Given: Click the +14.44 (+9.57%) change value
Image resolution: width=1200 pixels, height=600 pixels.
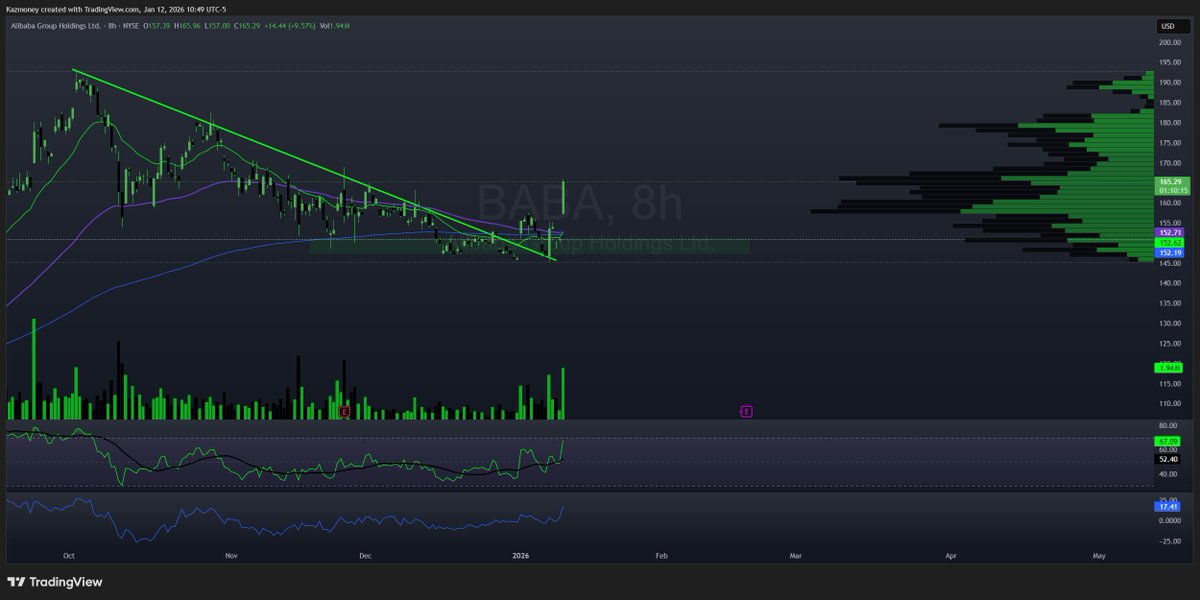Looking at the screenshot, I should pyautogui.click(x=290, y=26).
